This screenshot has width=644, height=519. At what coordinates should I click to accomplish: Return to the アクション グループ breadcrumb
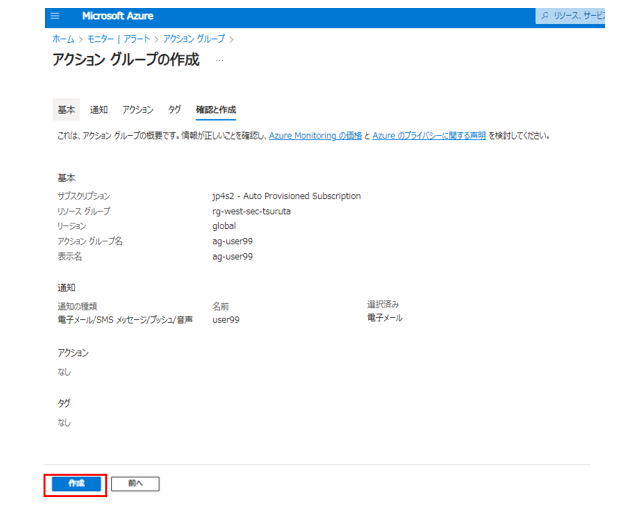coord(194,39)
